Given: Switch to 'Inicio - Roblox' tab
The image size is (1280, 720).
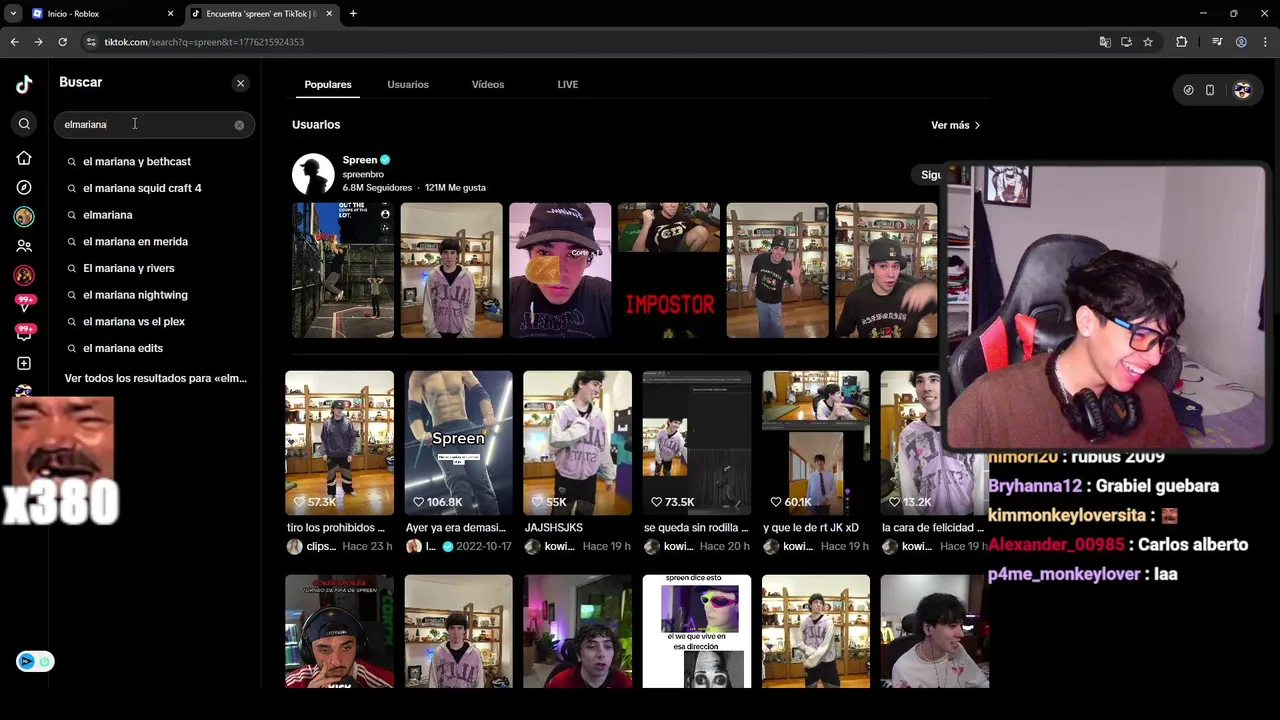Looking at the screenshot, I should pyautogui.click(x=100, y=14).
